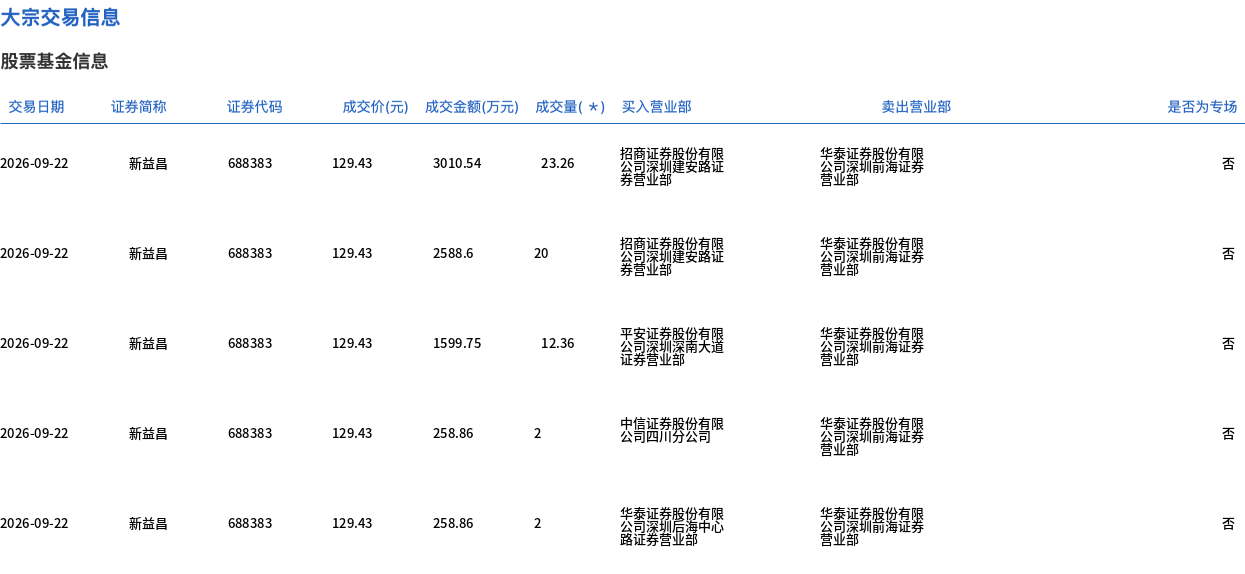Click the 成交金额(万元) column header

coord(472,107)
